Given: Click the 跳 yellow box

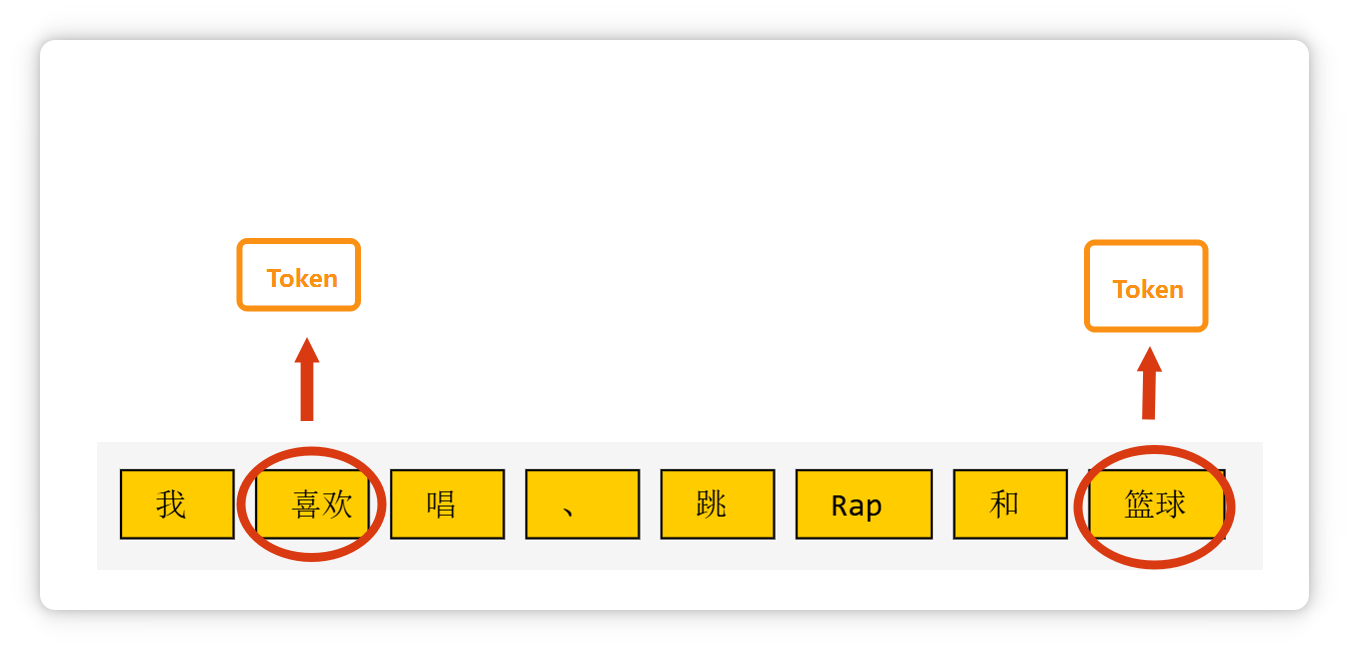Looking at the screenshot, I should (717, 504).
